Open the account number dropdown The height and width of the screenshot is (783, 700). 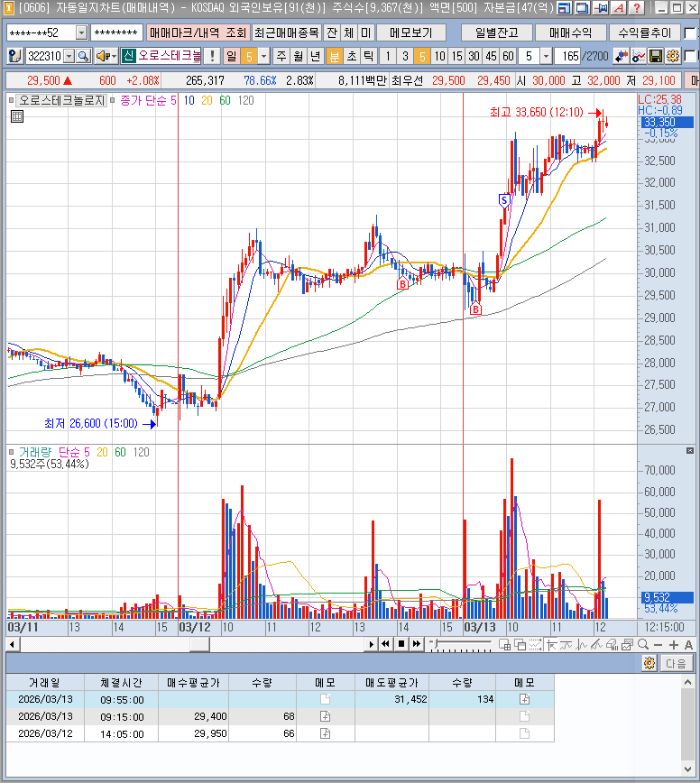tap(81, 33)
